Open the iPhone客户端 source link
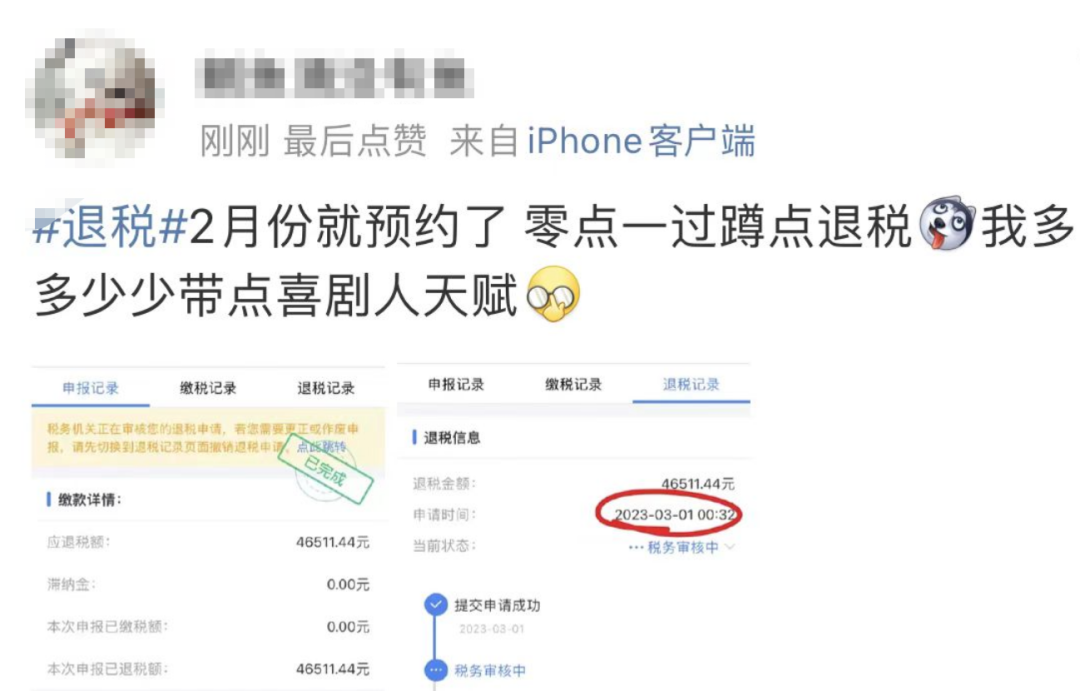Screen dimensions: 1080x691 (641, 141)
